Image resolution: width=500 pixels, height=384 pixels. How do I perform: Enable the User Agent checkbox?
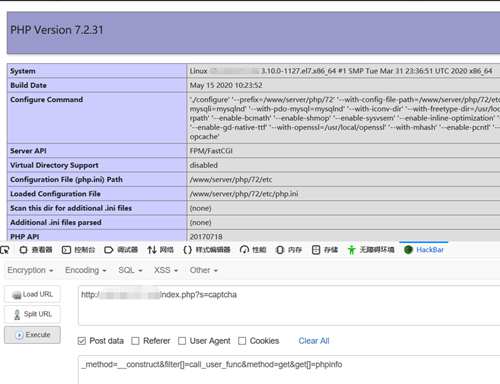182,341
